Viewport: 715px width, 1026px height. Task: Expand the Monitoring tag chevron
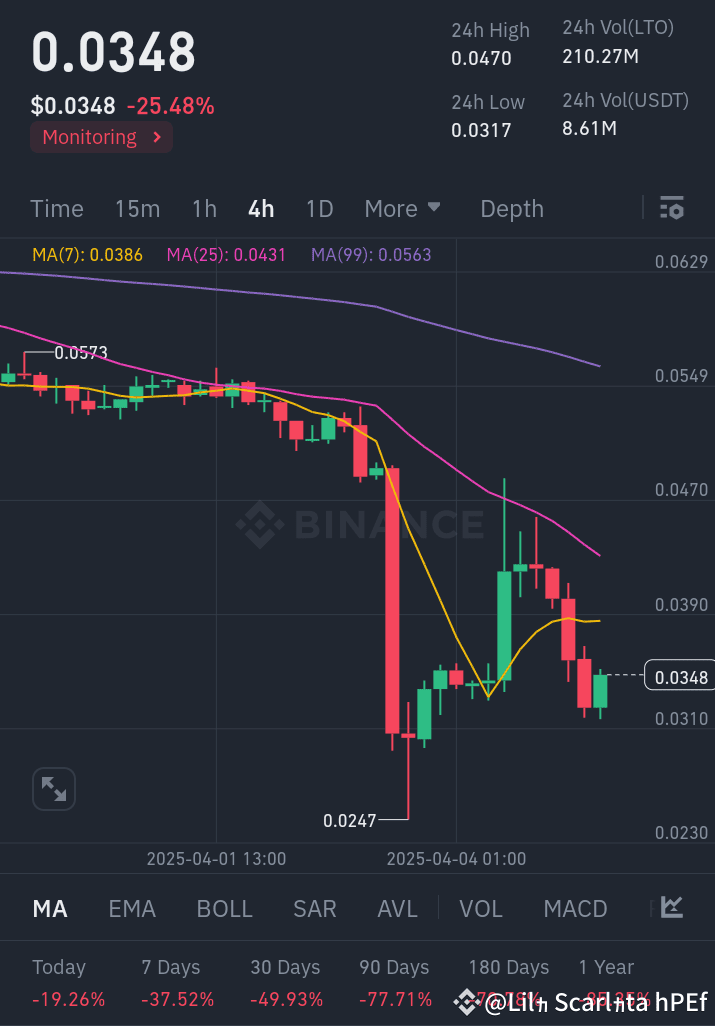pos(157,138)
